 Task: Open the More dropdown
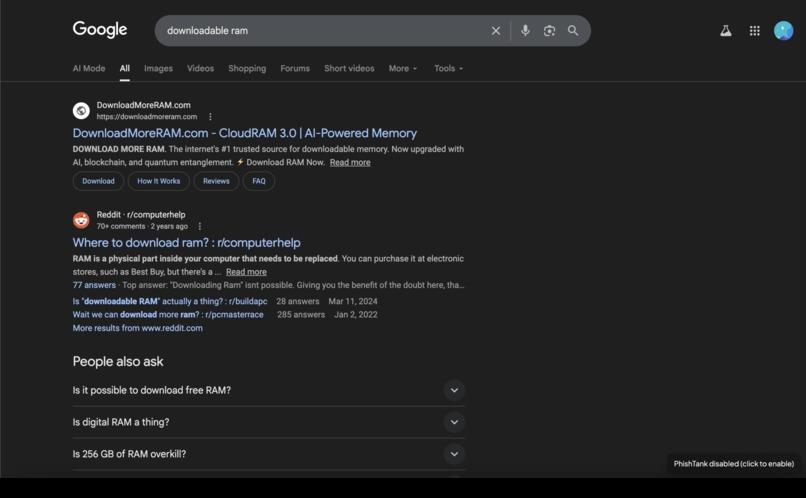tap(403, 68)
